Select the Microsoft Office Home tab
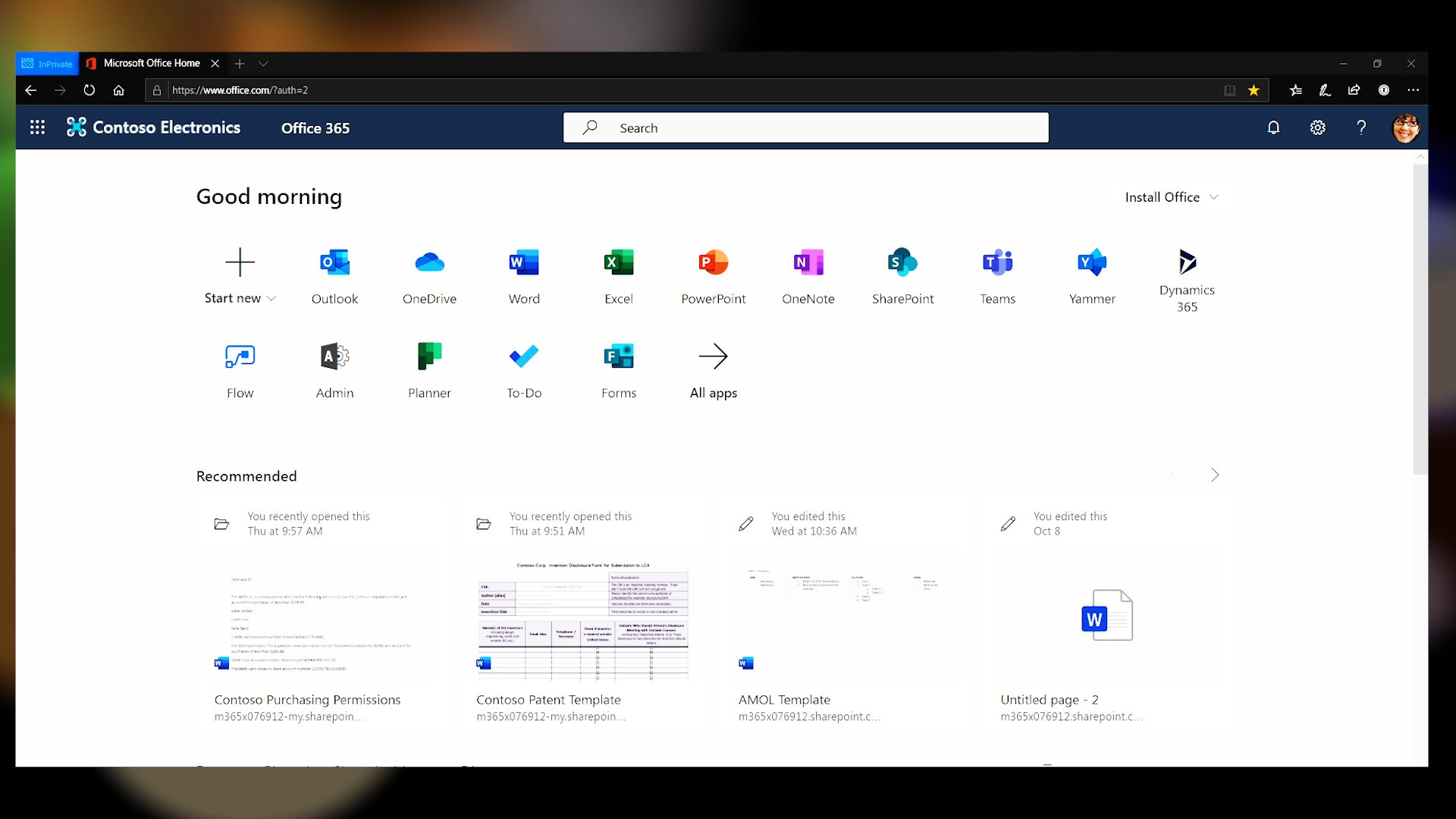 point(152,64)
